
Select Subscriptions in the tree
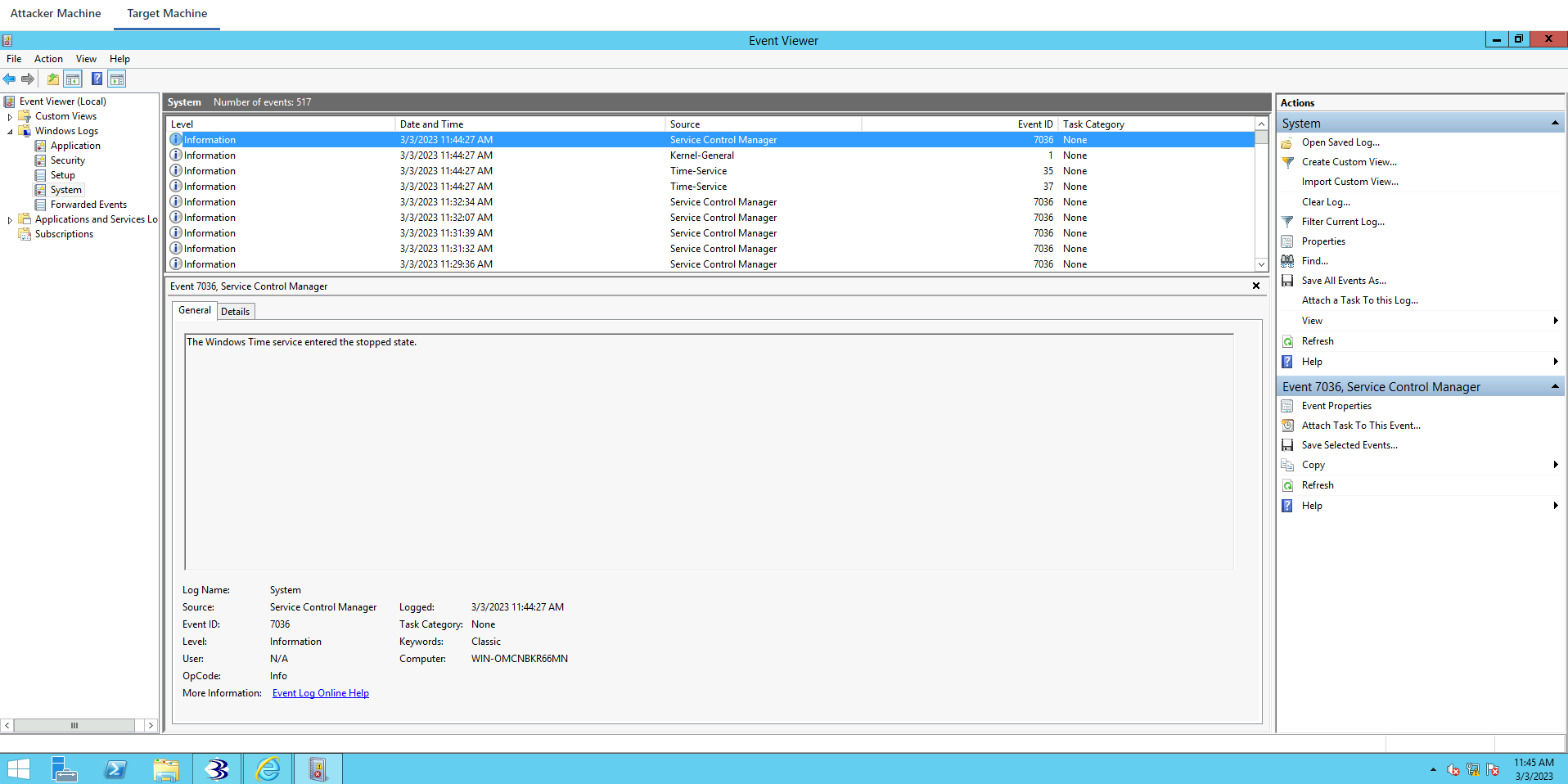point(64,234)
